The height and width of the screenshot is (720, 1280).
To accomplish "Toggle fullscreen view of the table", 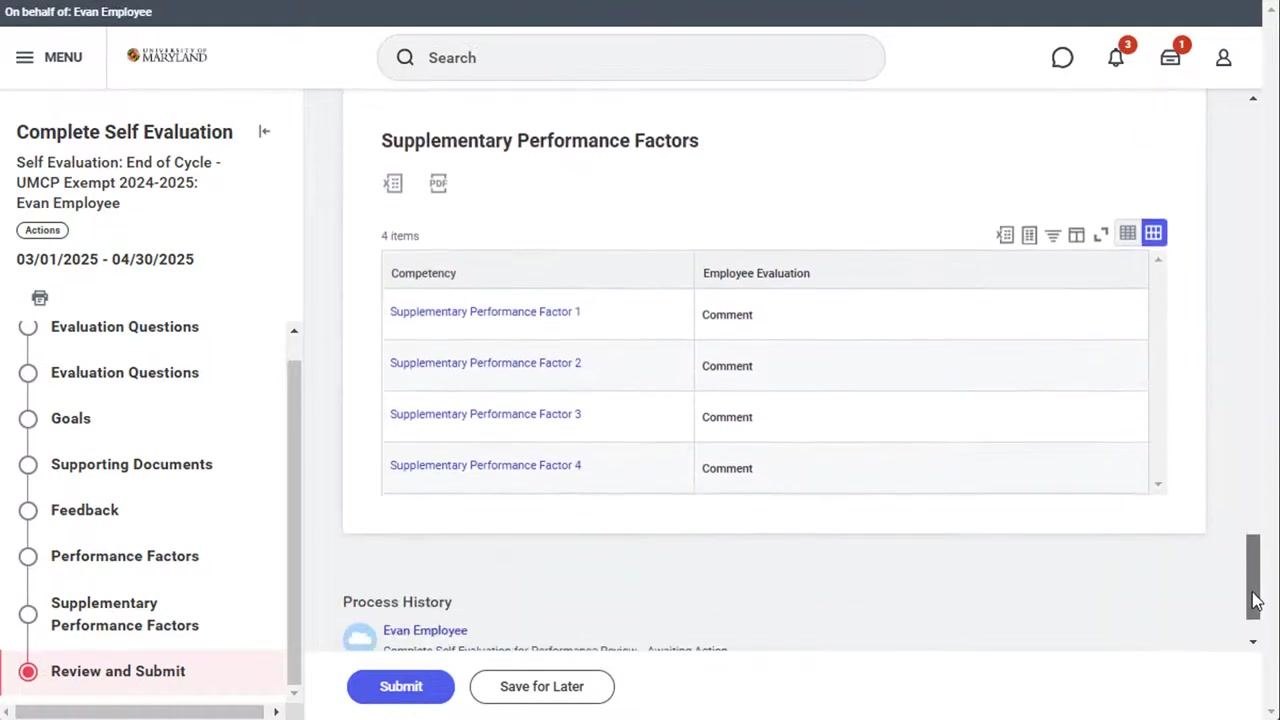I will point(1101,235).
